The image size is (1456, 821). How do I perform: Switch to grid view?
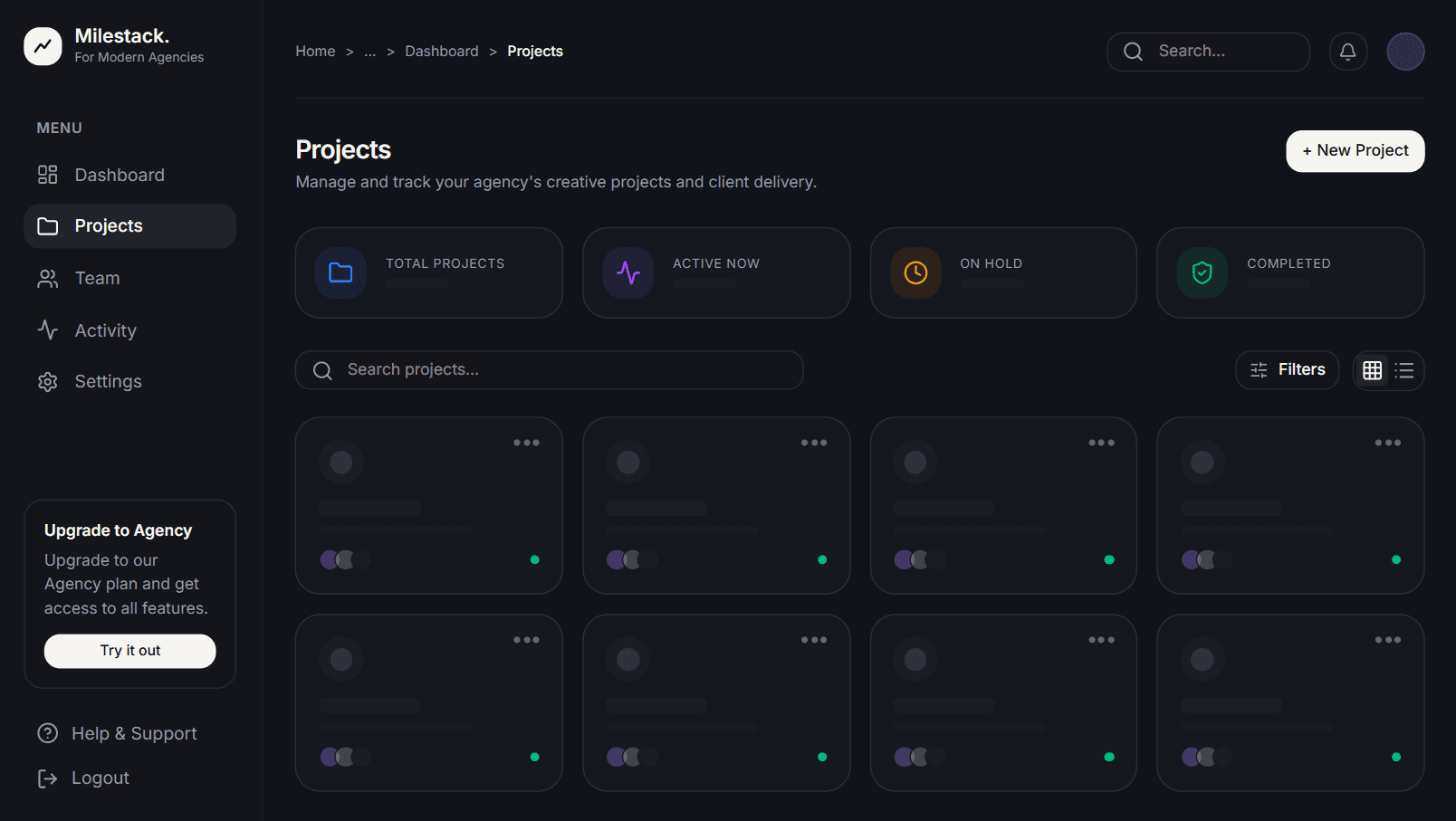1373,370
